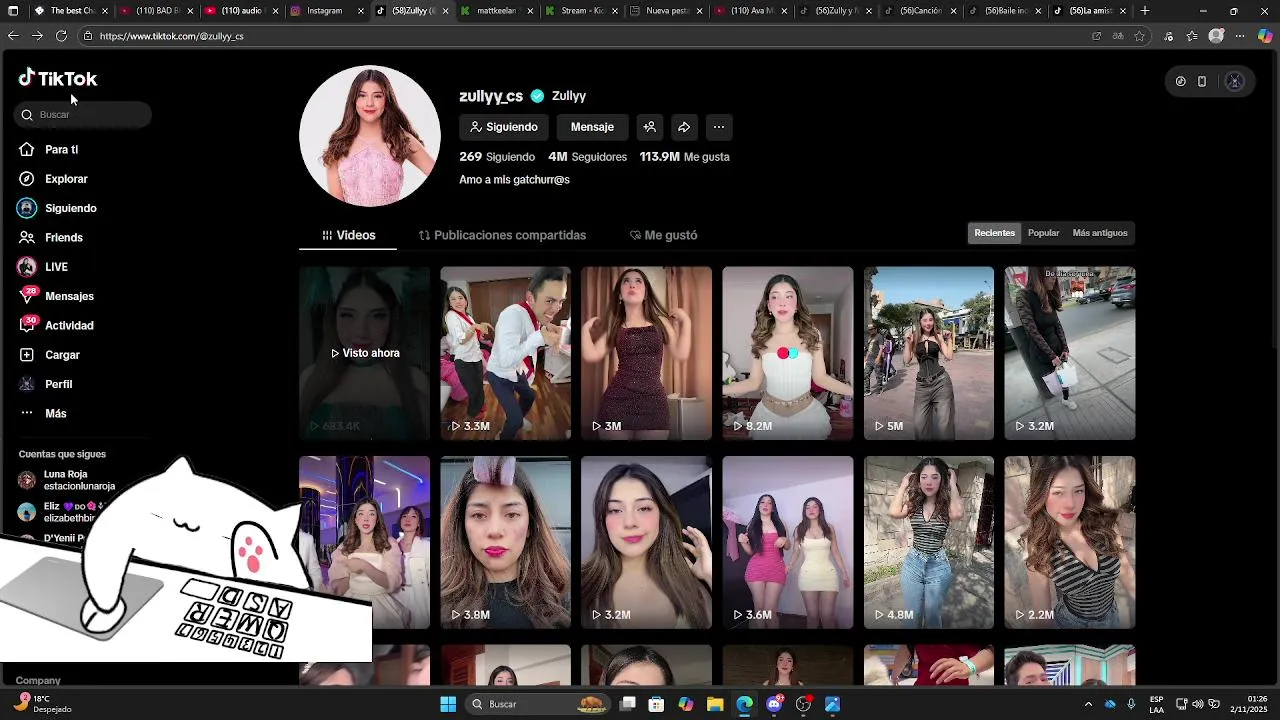Switch to The best Ch browser tab
This screenshot has width=1280, height=720.
pyautogui.click(x=70, y=11)
